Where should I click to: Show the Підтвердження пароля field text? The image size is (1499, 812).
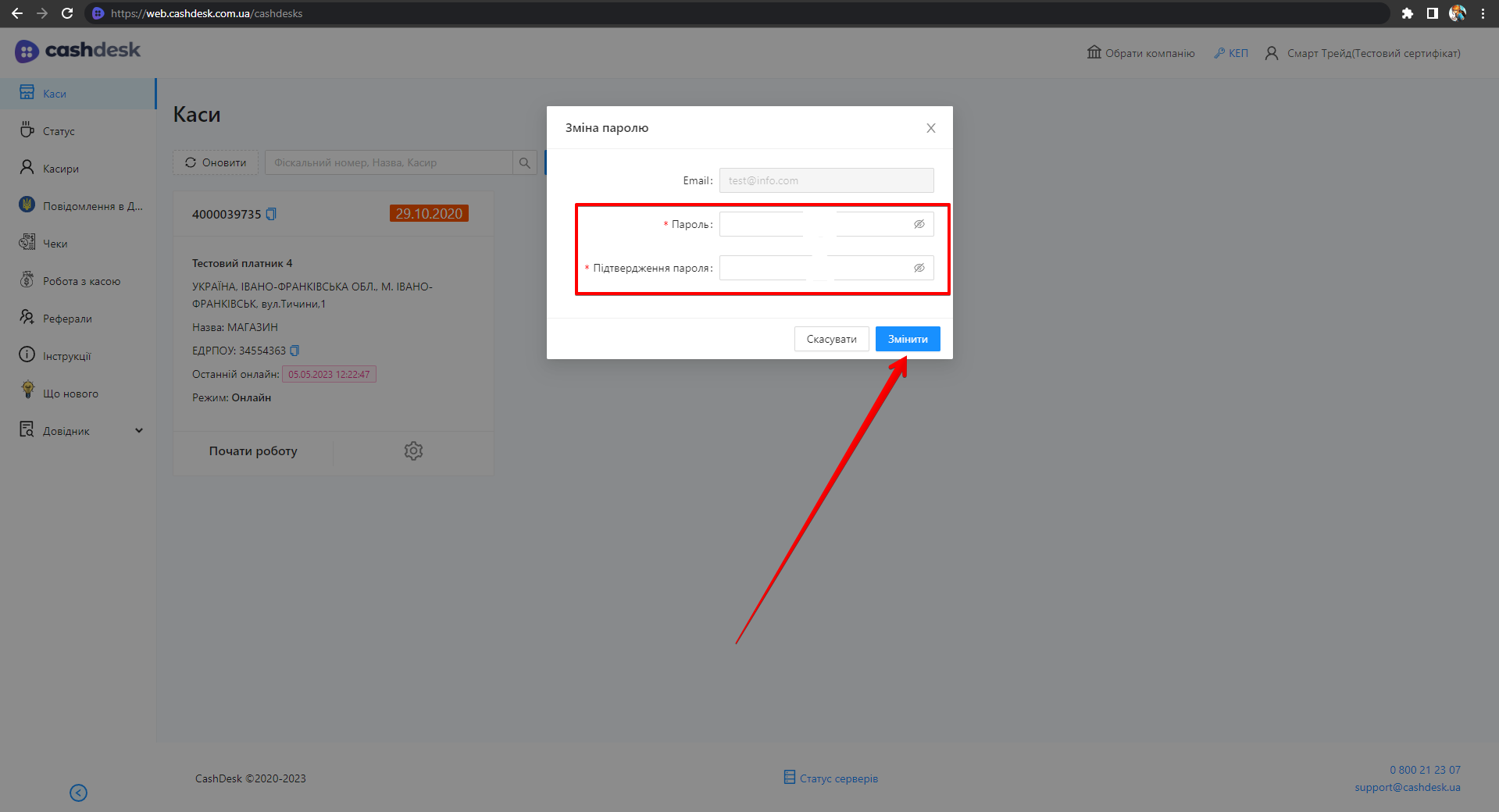click(919, 268)
